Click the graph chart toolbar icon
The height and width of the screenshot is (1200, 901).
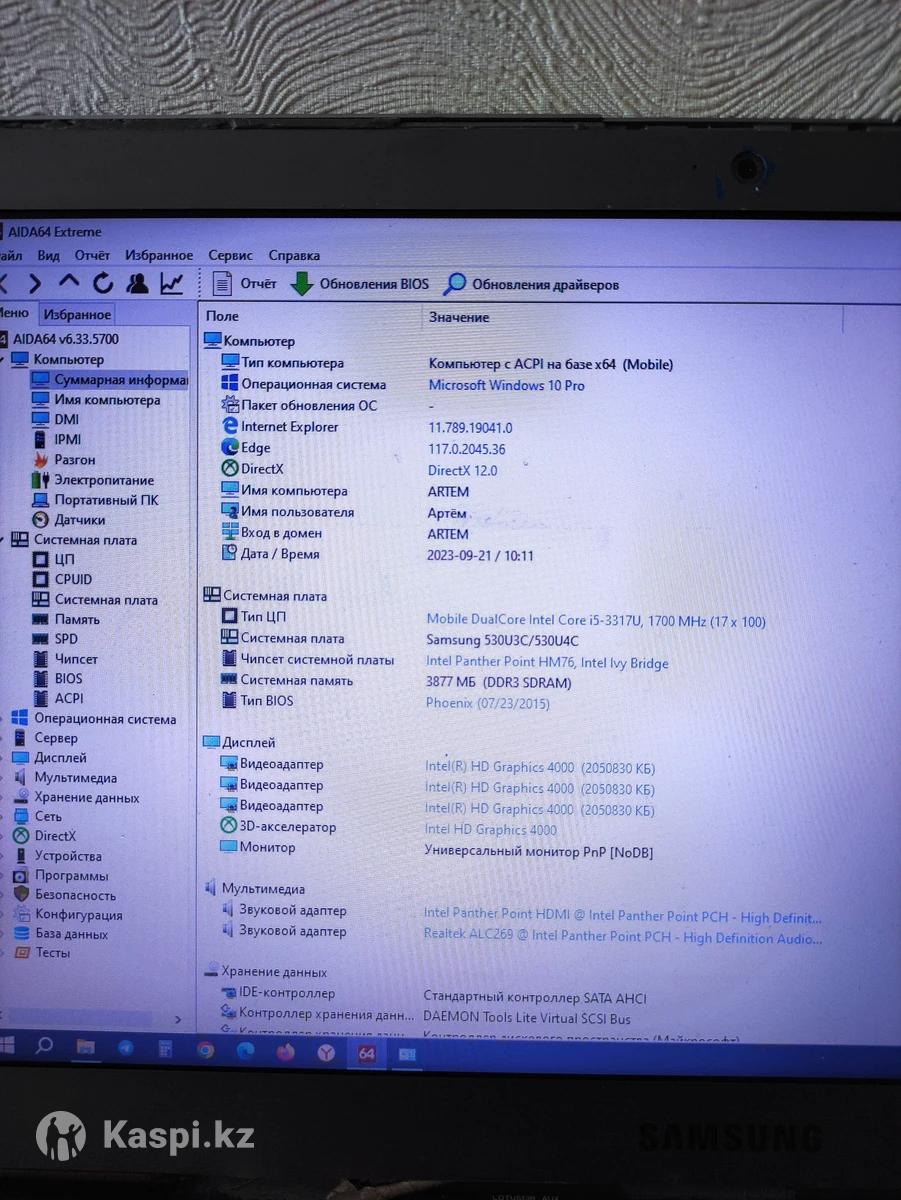(172, 284)
